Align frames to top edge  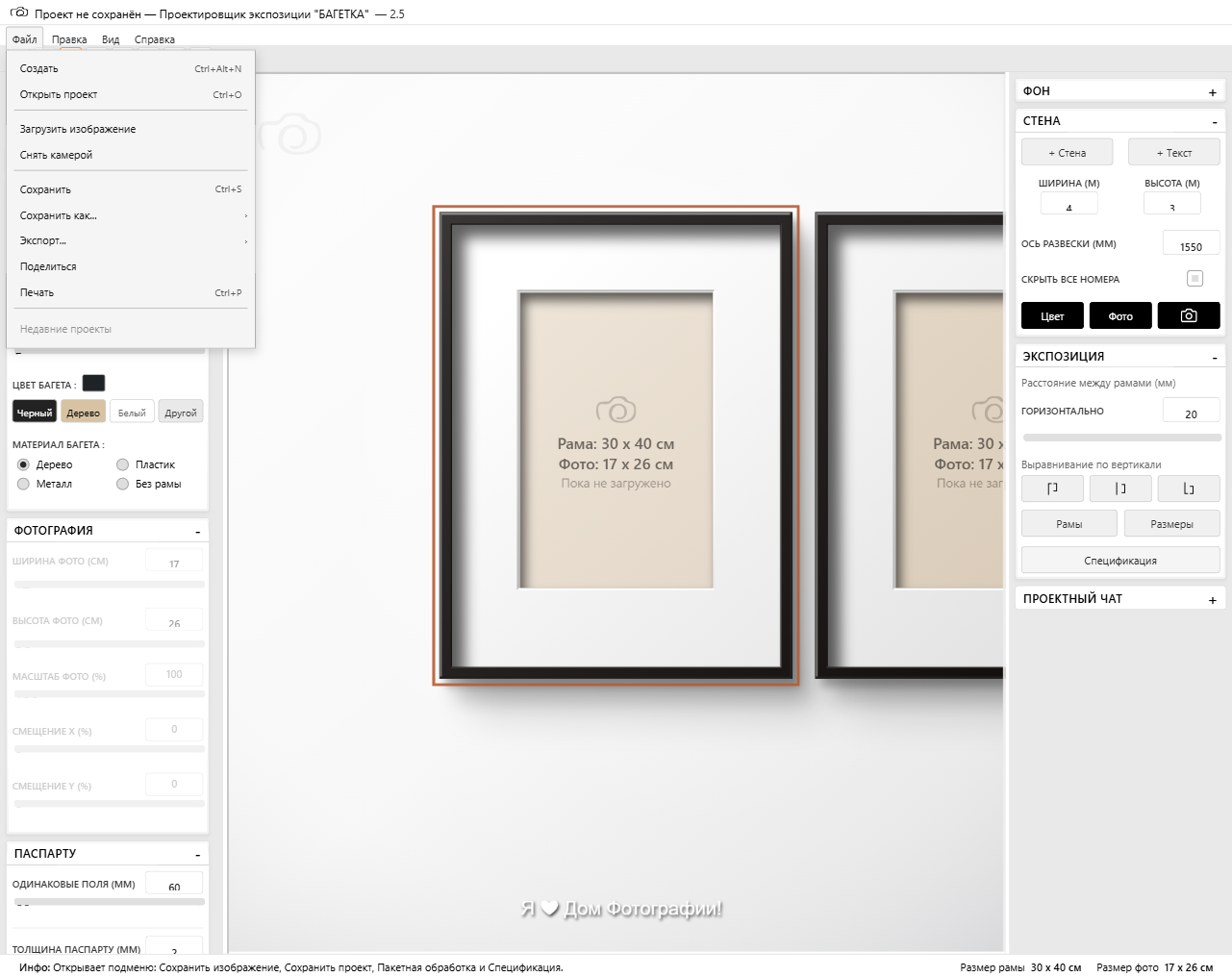coord(1052,488)
